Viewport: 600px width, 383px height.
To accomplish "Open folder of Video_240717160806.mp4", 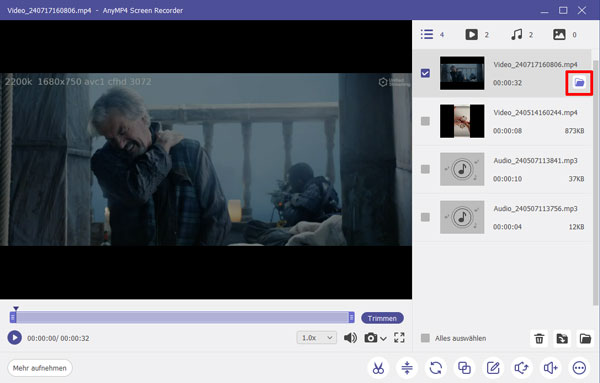I will [579, 83].
